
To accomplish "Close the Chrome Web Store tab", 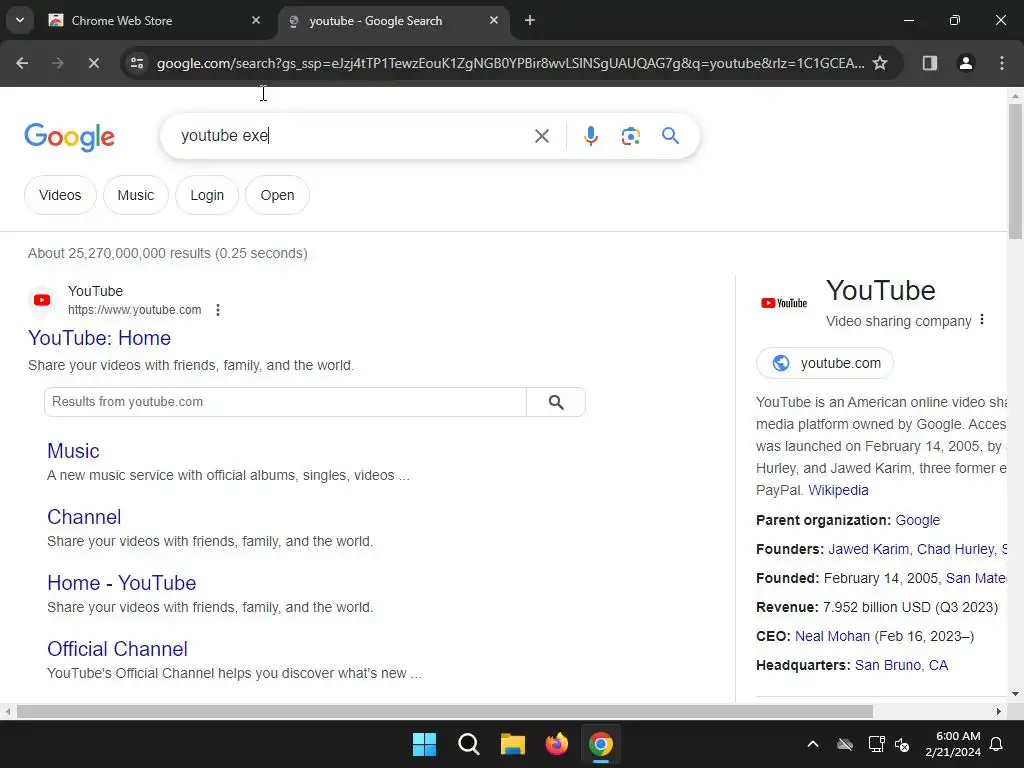I will [x=256, y=20].
